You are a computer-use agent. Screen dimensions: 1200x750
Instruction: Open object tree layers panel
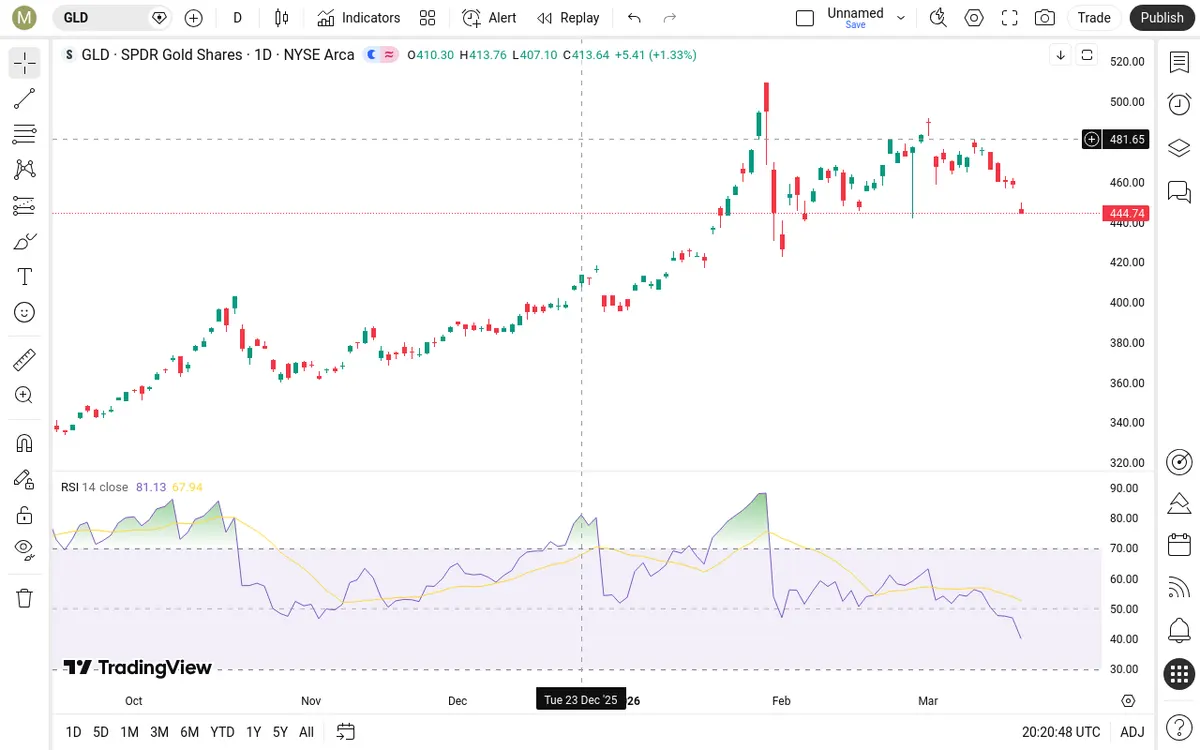click(x=1179, y=148)
